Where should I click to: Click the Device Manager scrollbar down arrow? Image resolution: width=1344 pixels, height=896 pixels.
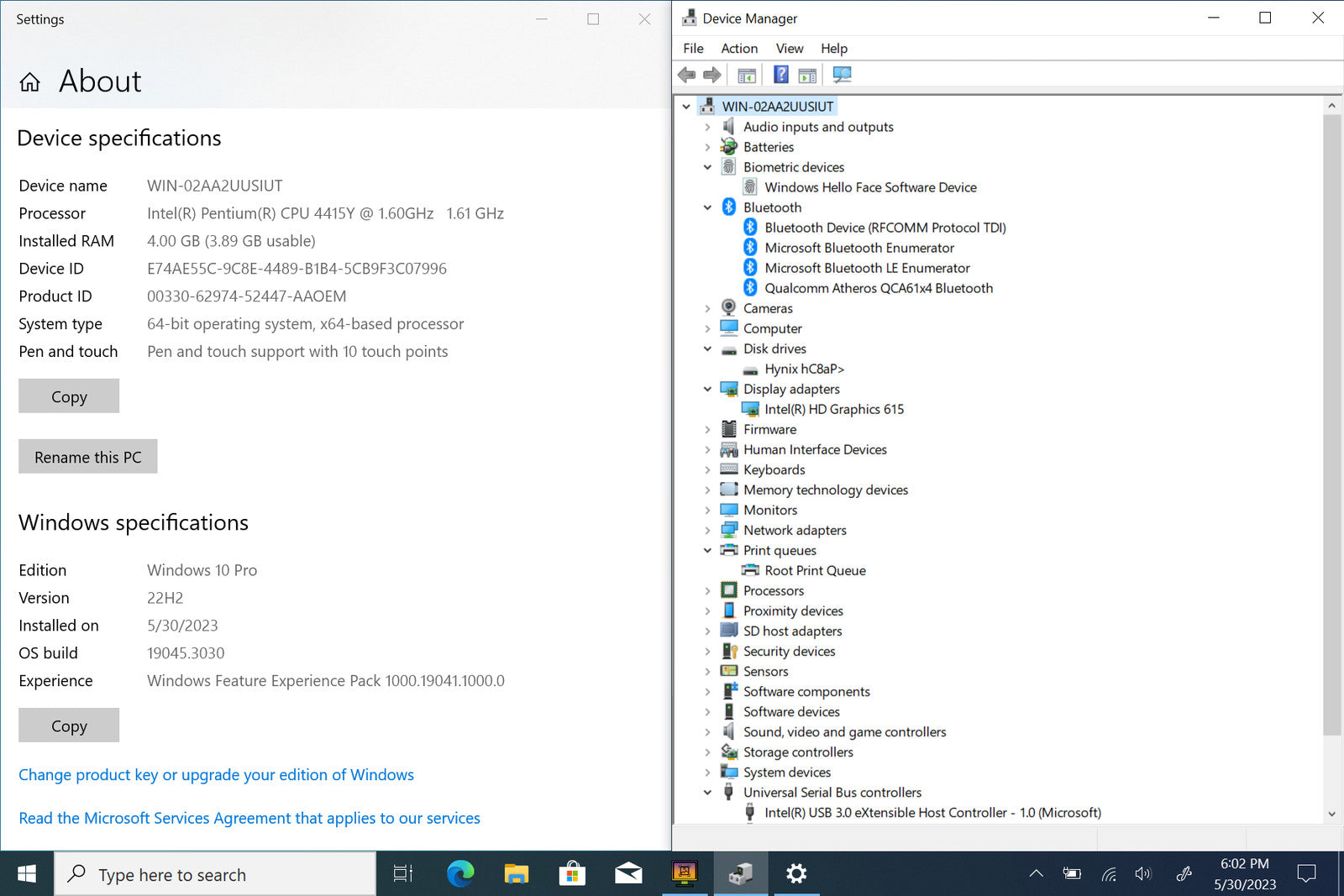click(1331, 814)
